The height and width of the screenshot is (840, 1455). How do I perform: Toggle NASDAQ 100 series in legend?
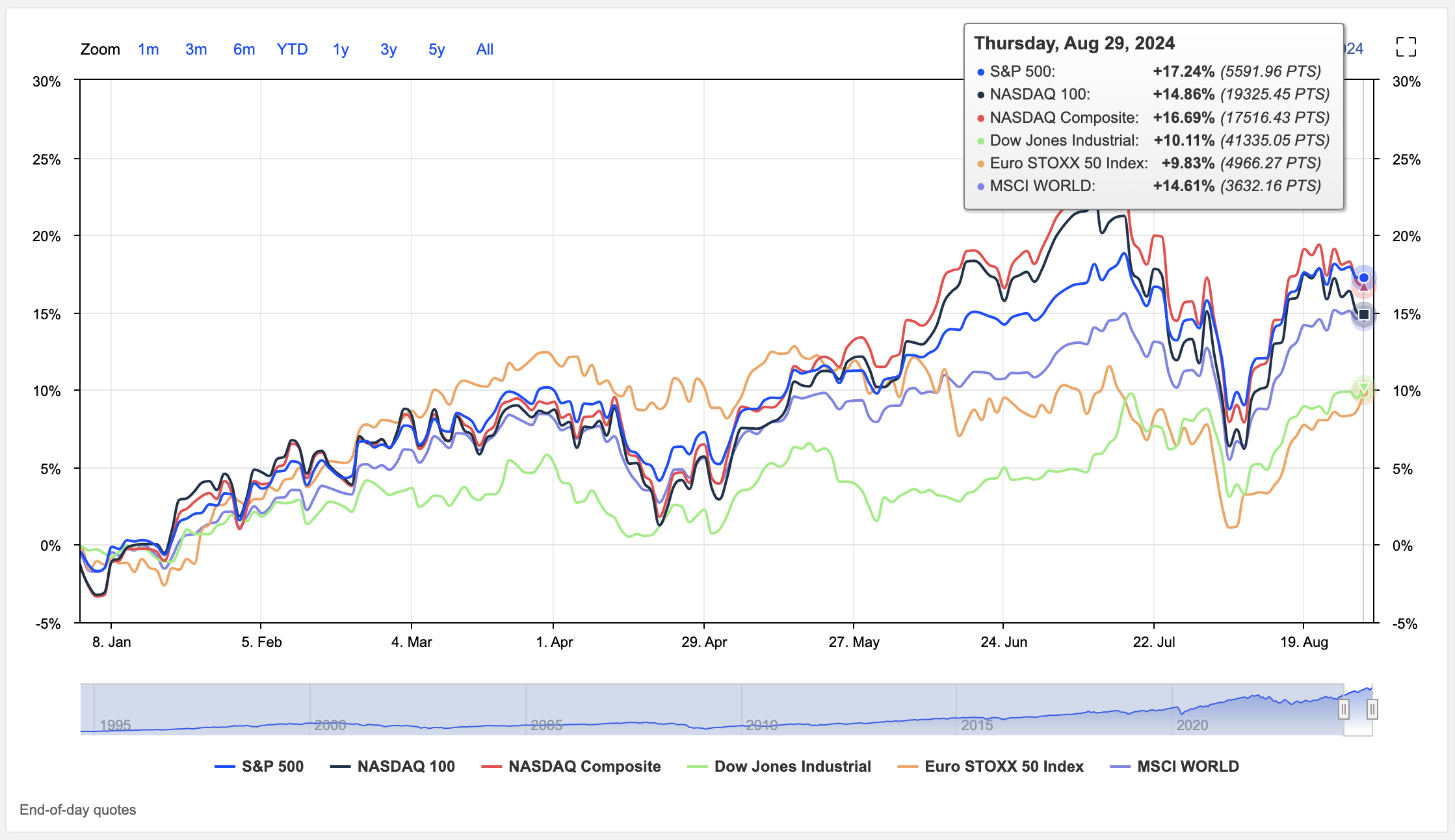pos(392,767)
